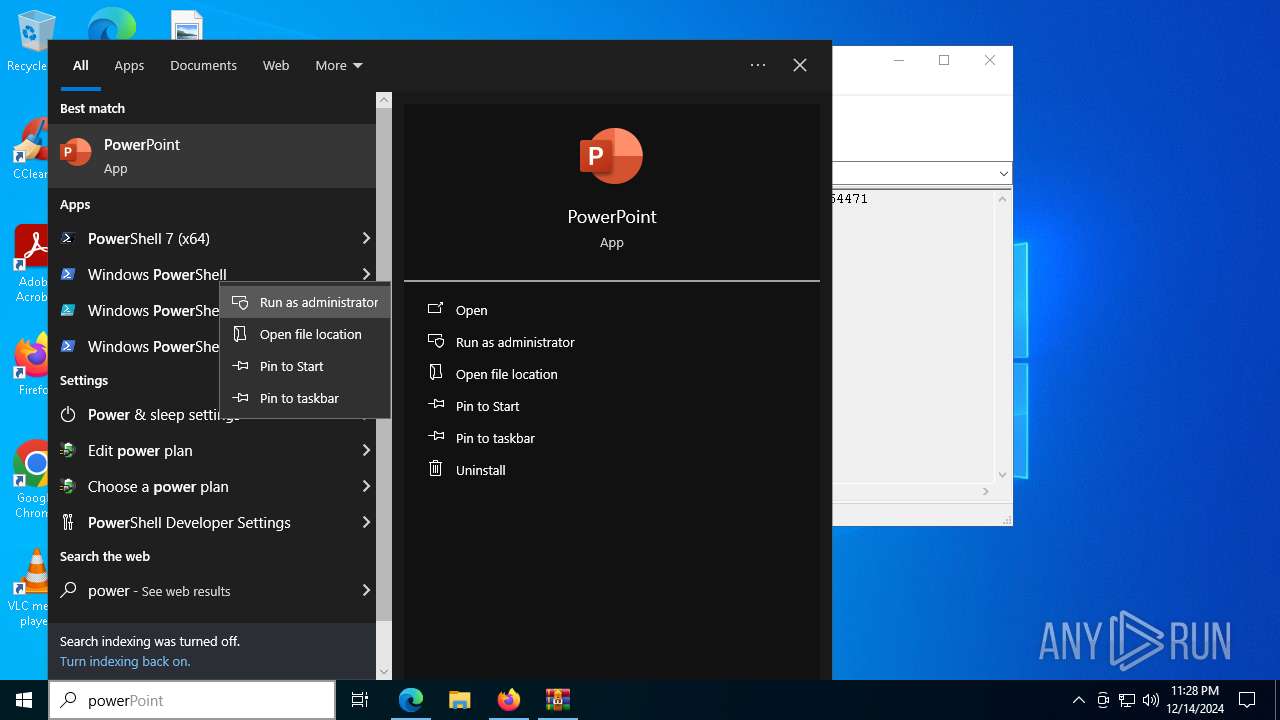Viewport: 1280px width, 720px height.
Task: Click Run as administrator in the context menu
Action: point(305,302)
